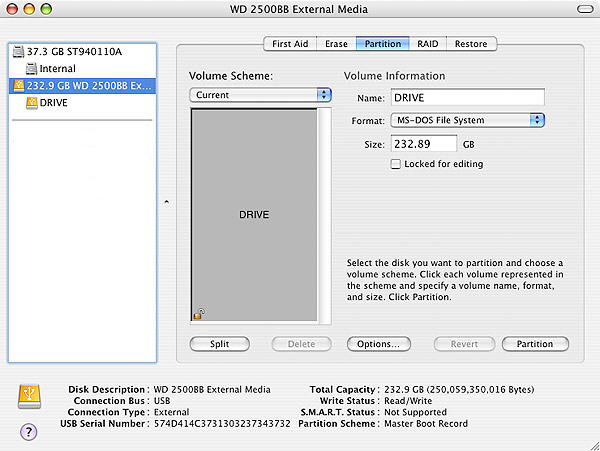Click the Partition button at bottom right
The height and width of the screenshot is (451, 600).
[535, 344]
